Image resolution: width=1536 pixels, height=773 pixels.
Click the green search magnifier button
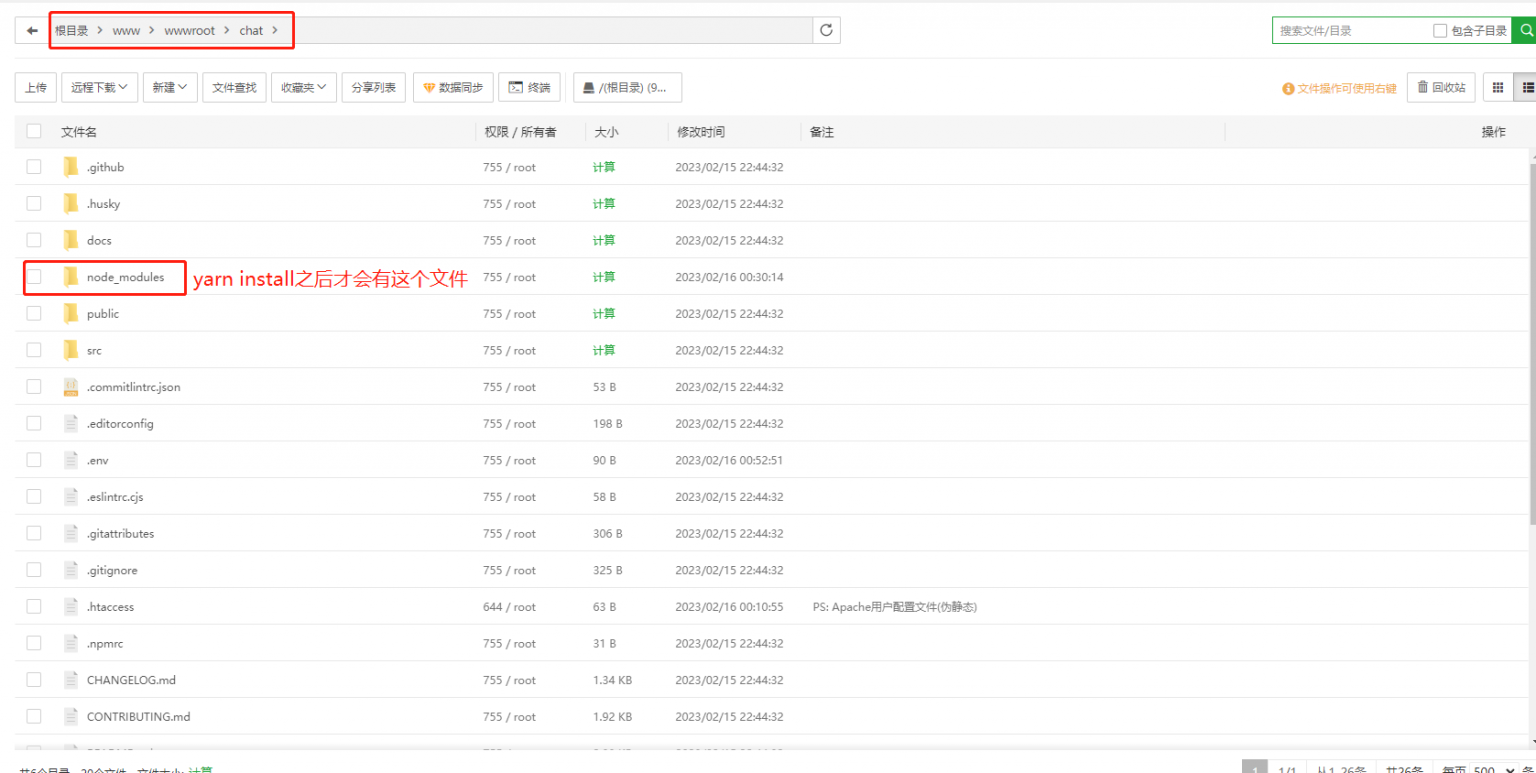(1524, 30)
